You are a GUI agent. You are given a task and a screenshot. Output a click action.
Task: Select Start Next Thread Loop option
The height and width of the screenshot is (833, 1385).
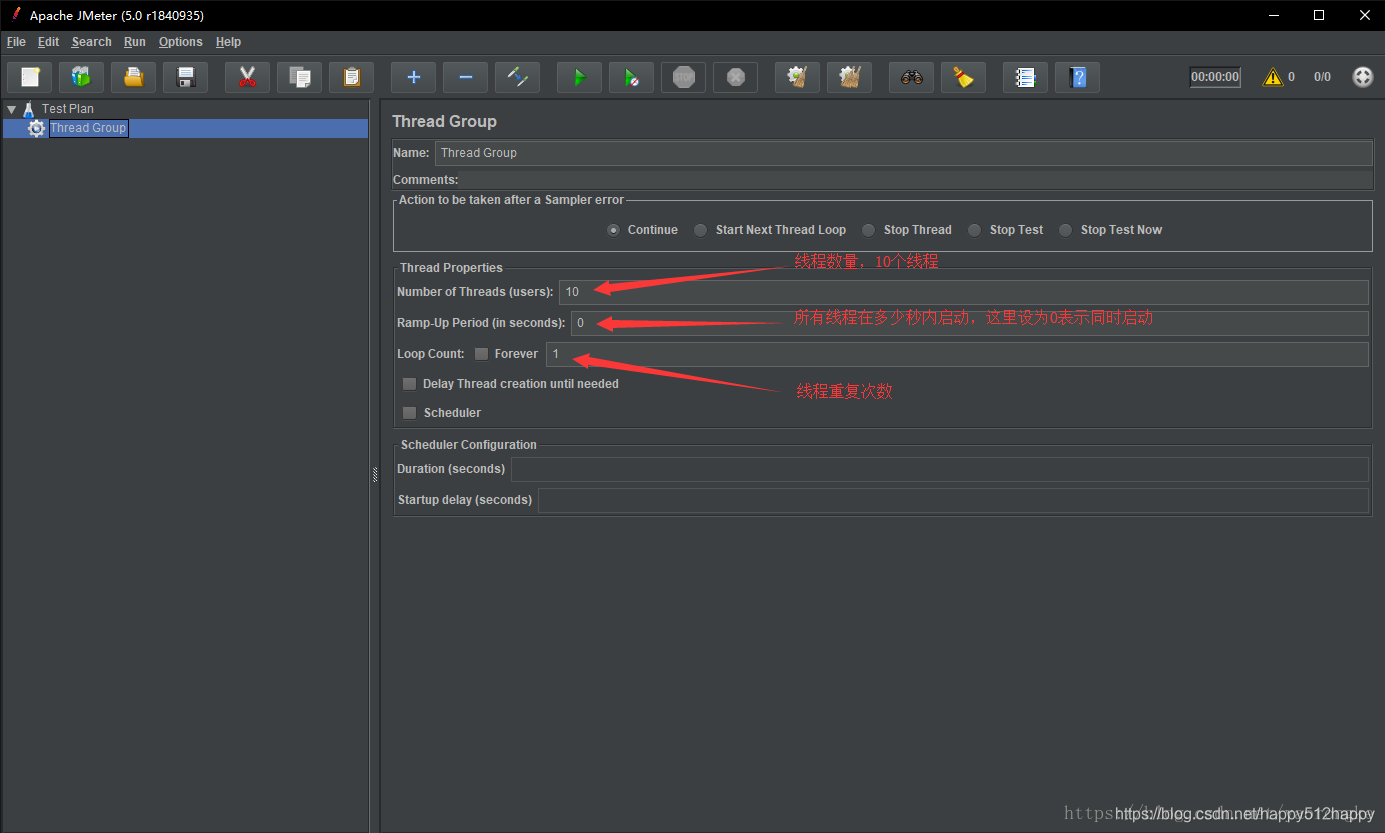(x=701, y=230)
